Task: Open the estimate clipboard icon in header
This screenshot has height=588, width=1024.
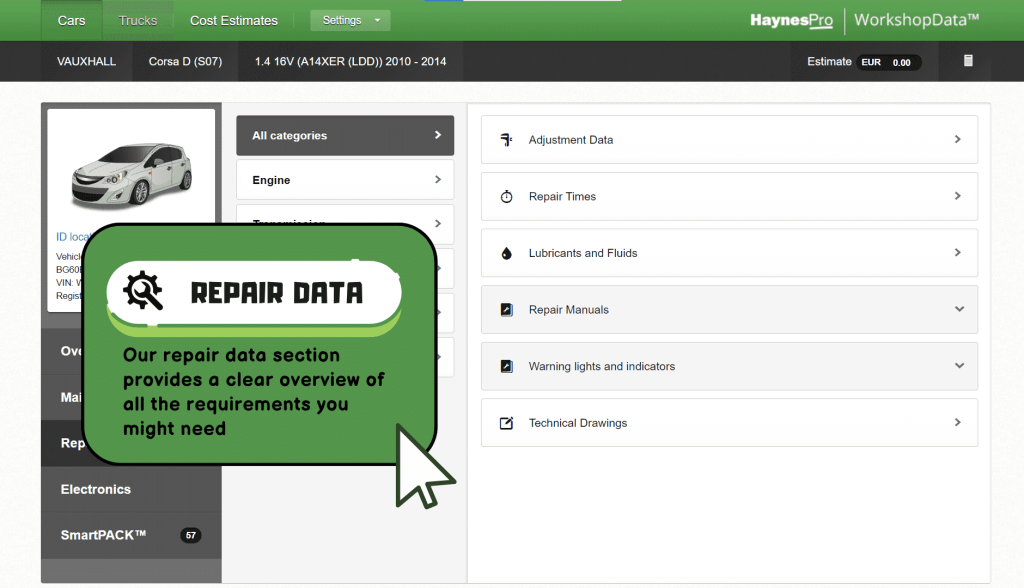Action: tap(967, 61)
